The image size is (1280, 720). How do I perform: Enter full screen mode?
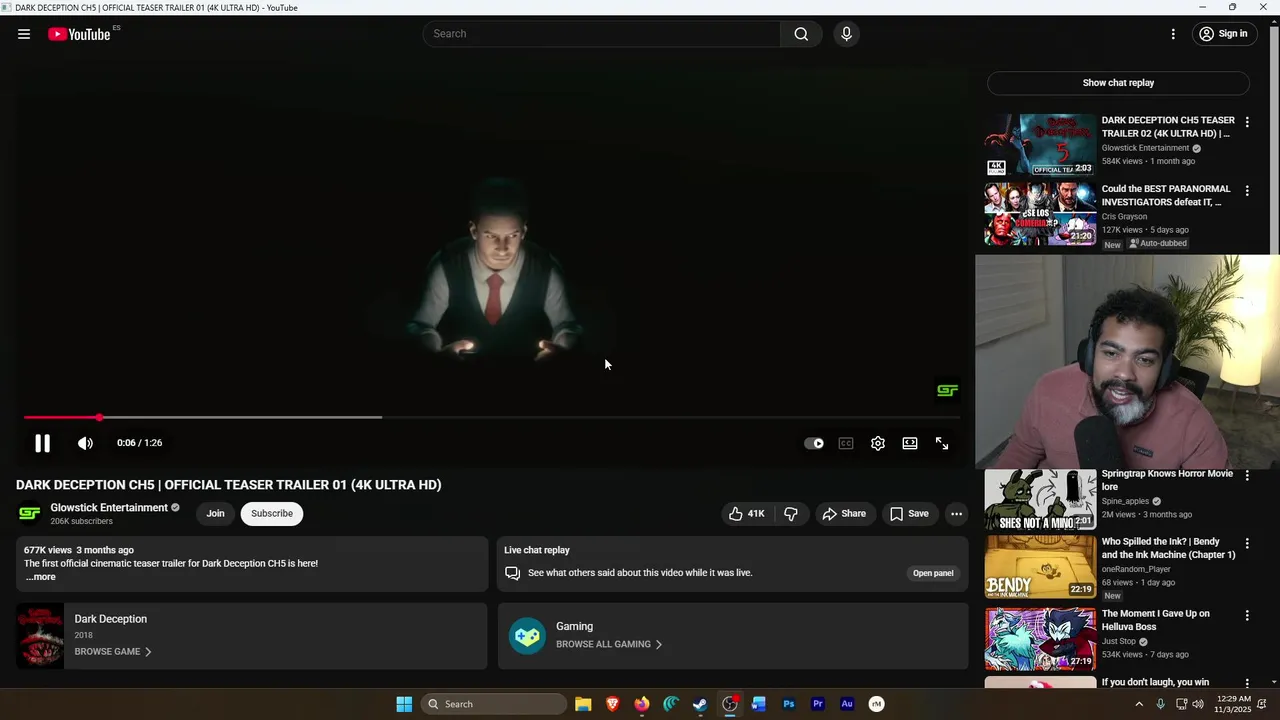942,443
